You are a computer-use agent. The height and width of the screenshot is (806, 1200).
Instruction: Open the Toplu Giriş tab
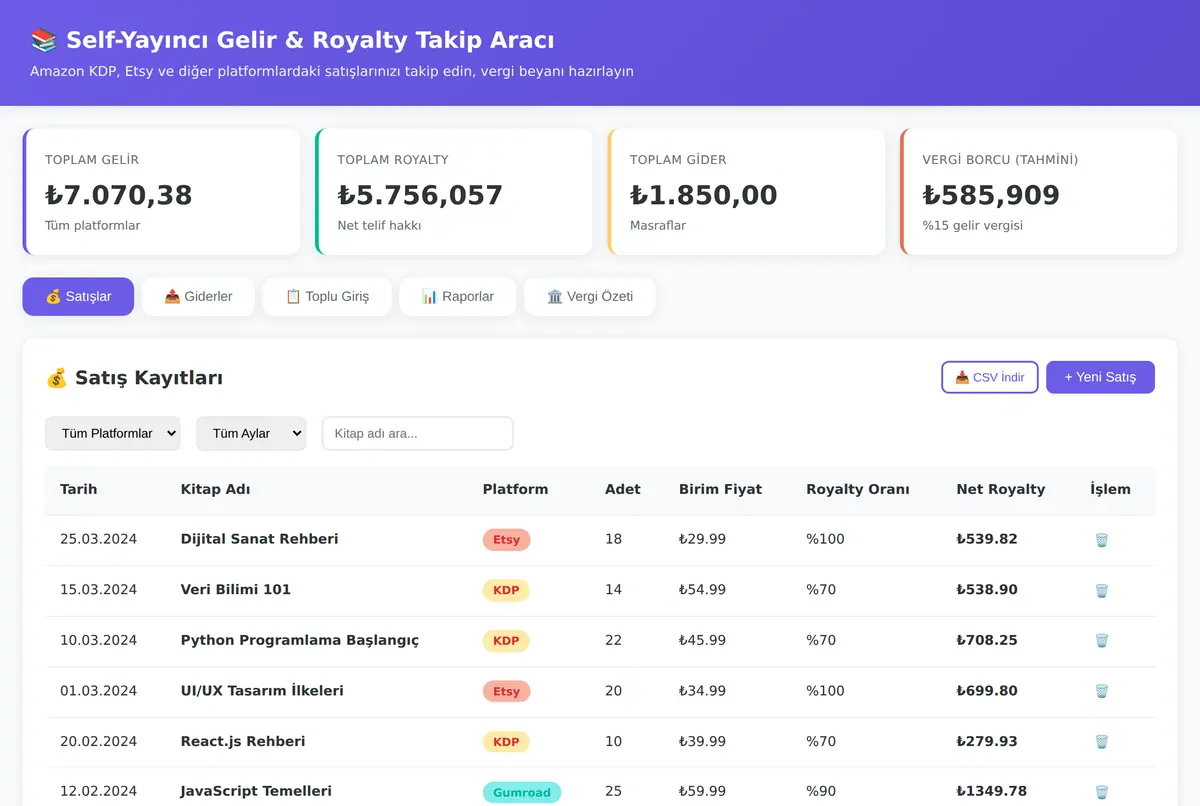(327, 296)
